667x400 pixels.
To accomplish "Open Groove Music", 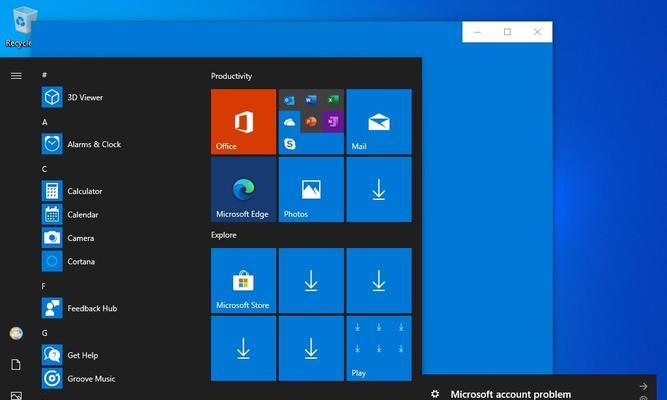I will pos(79,378).
